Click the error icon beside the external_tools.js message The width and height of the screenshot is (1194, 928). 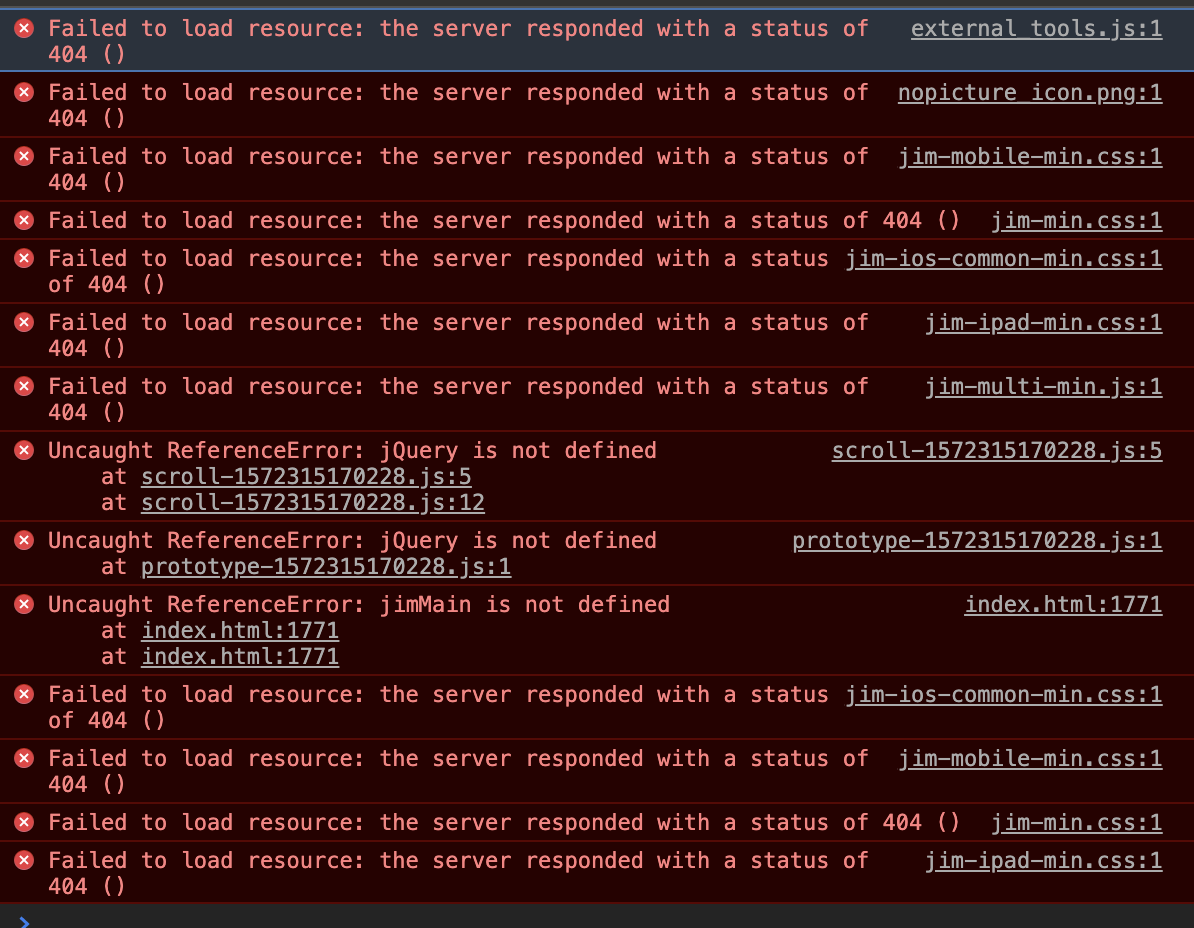coord(25,29)
